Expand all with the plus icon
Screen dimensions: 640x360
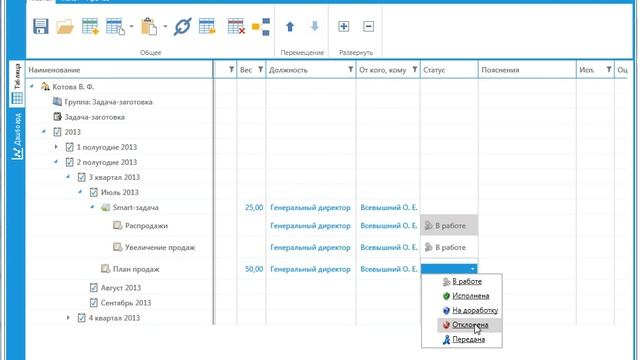coord(344,27)
